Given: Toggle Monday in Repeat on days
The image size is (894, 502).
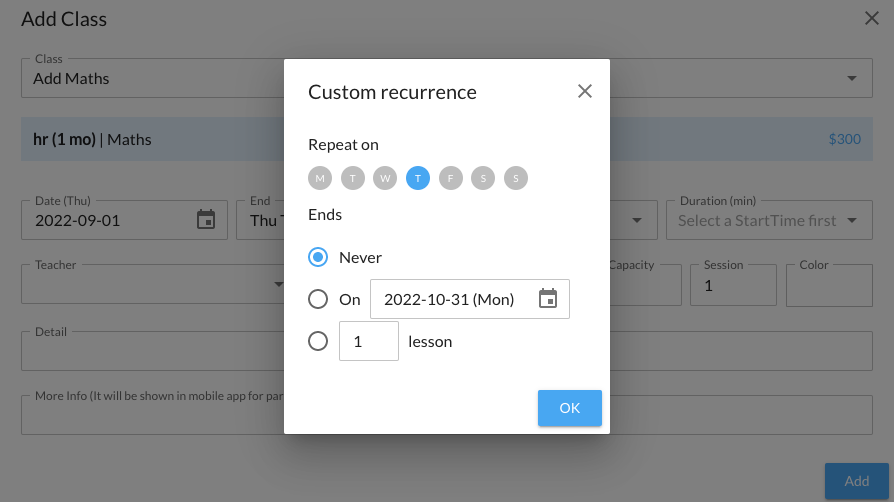Looking at the screenshot, I should click(320, 179).
